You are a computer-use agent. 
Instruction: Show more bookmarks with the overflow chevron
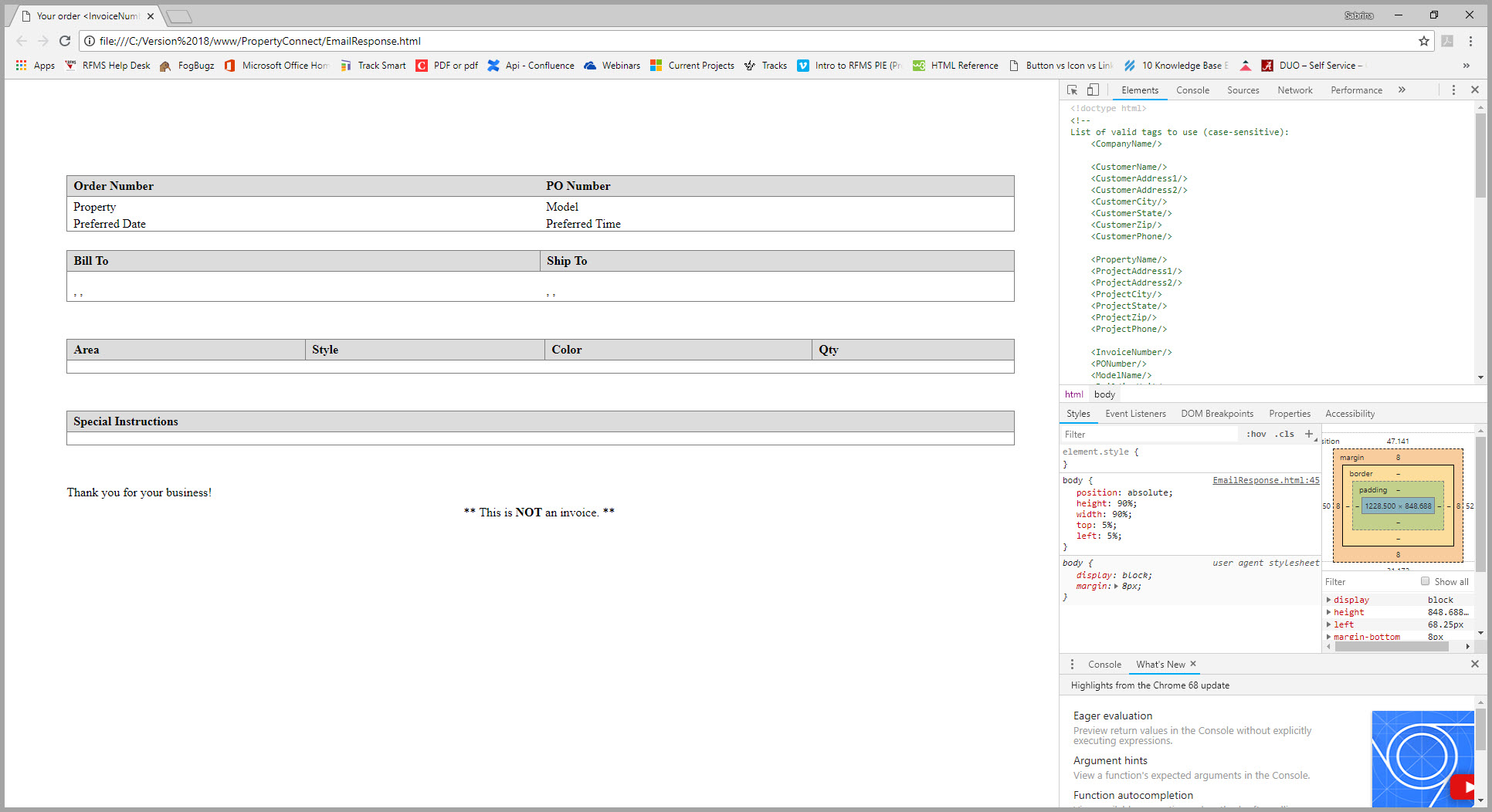(1466, 66)
